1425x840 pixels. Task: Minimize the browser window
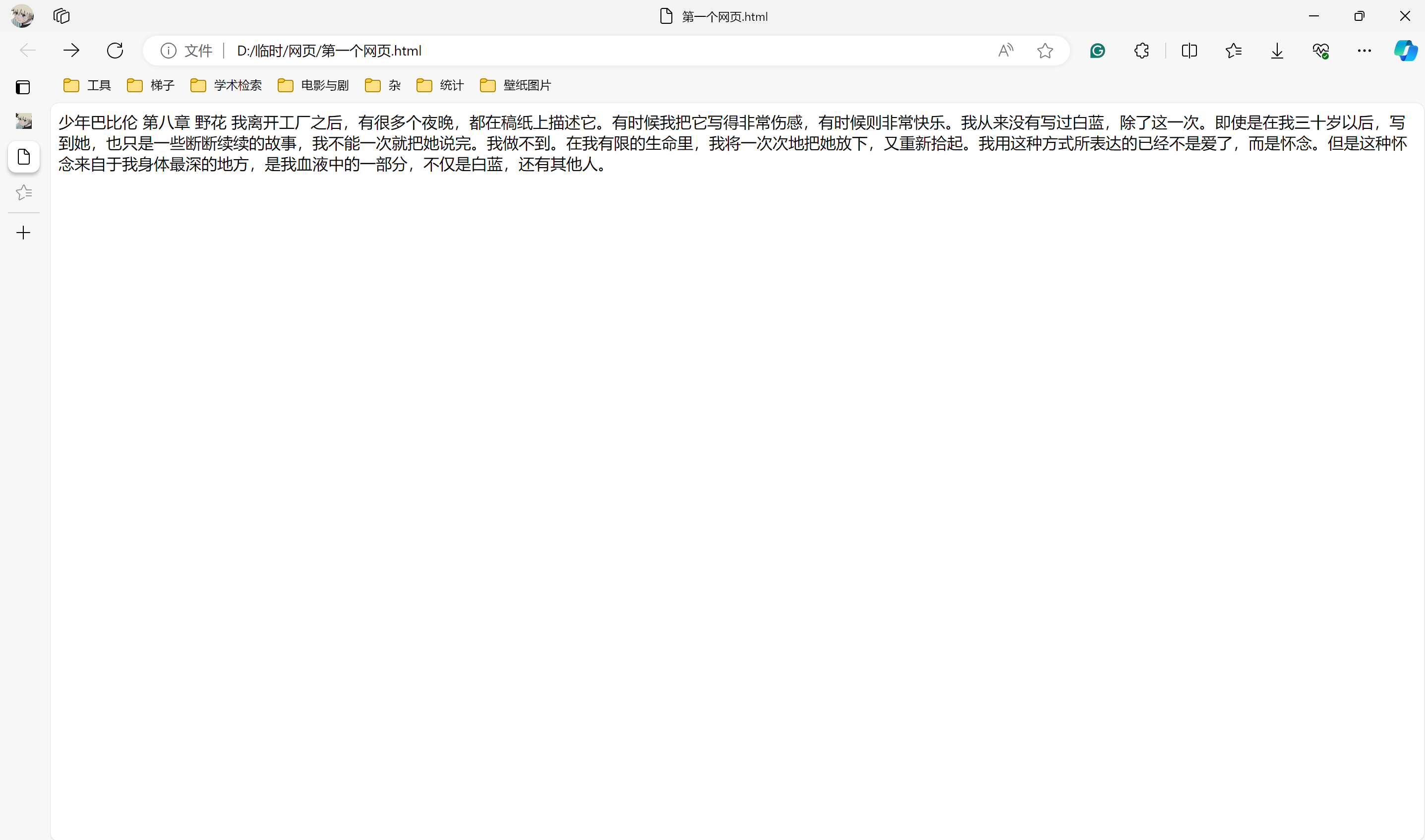click(x=1313, y=16)
